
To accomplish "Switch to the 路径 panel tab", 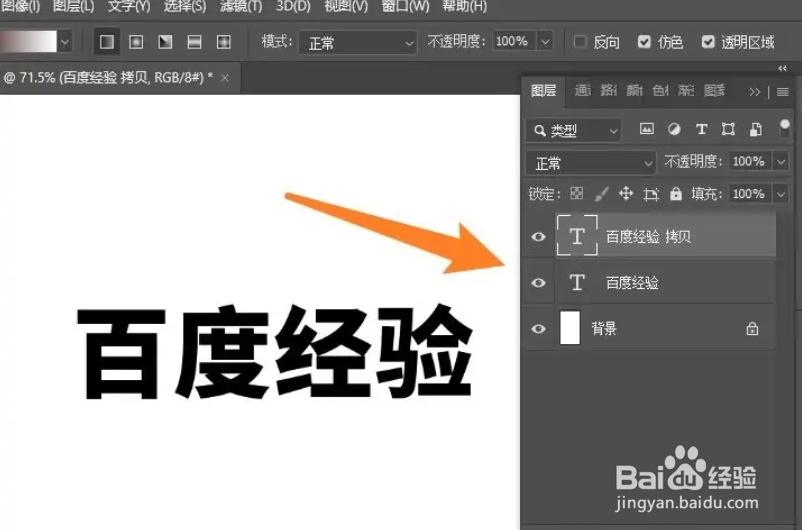I will coord(609,91).
